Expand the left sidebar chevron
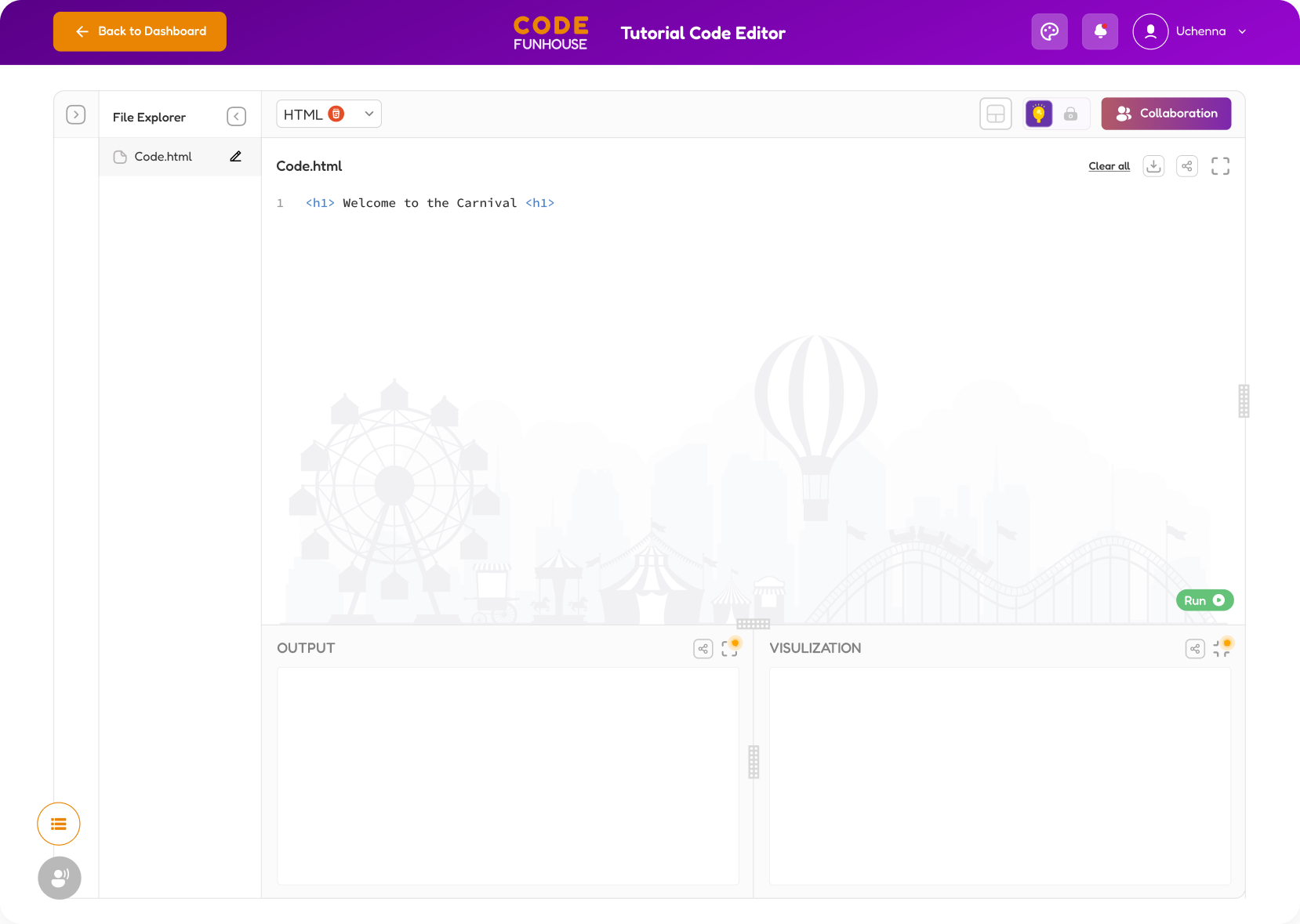1300x924 pixels. 76,114
